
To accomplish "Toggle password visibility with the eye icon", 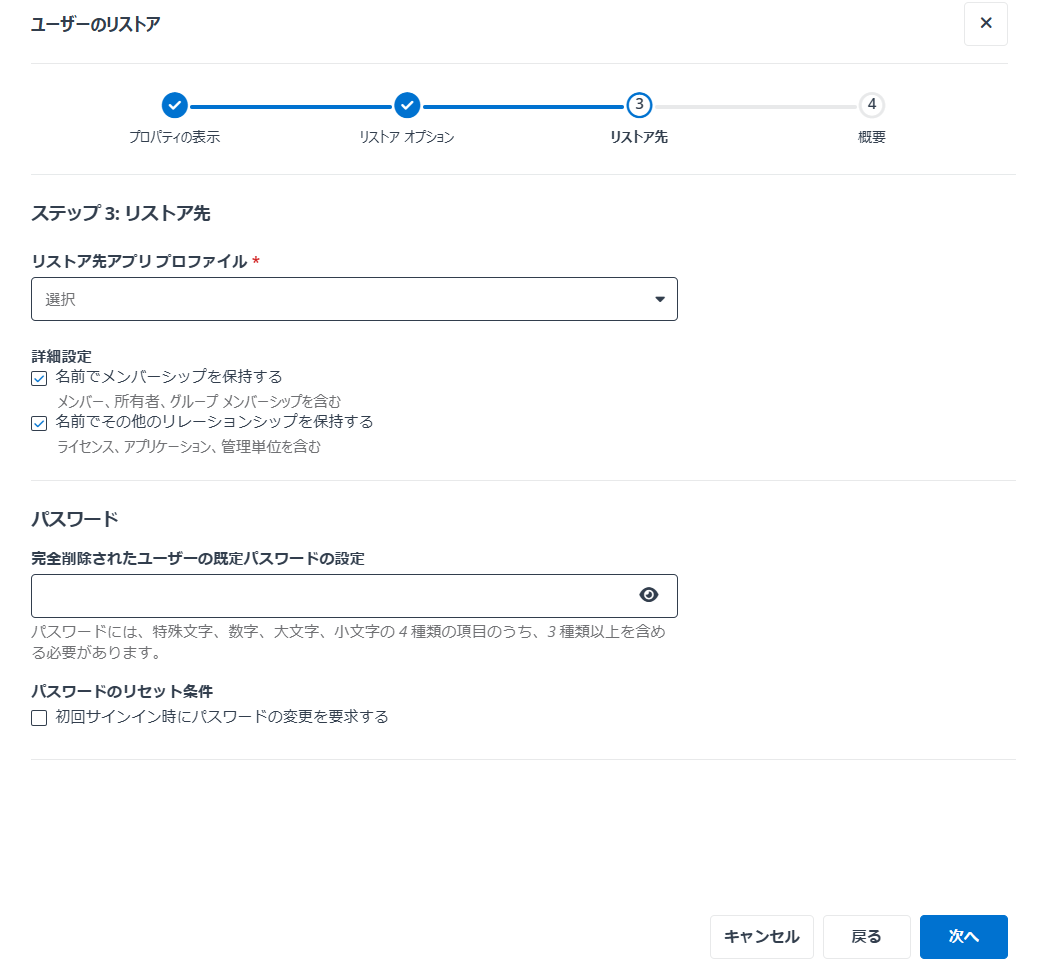I will 649,595.
